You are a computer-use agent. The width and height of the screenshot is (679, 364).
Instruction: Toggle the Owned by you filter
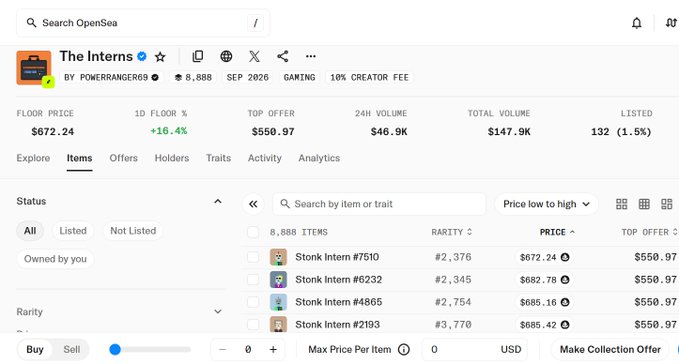pyautogui.click(x=55, y=259)
